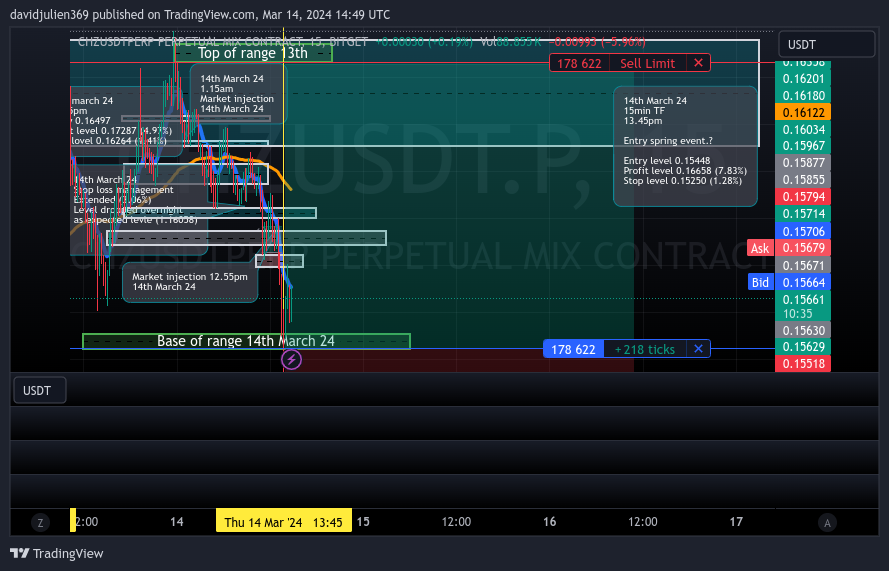Select the gray 0.15877 price label
Viewport: 889px width, 571px height.
(x=803, y=163)
